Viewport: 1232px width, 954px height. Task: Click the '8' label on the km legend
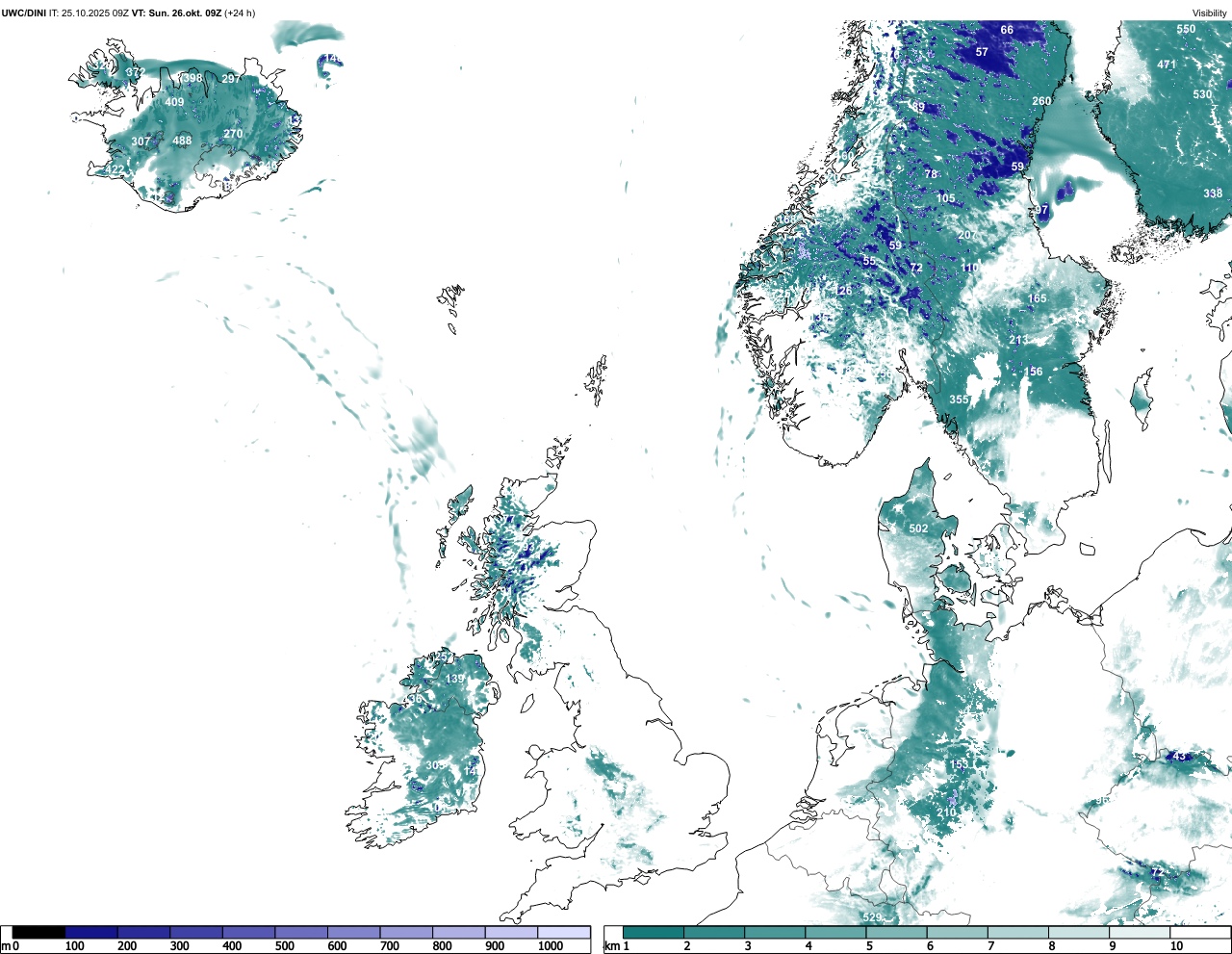point(1051,946)
